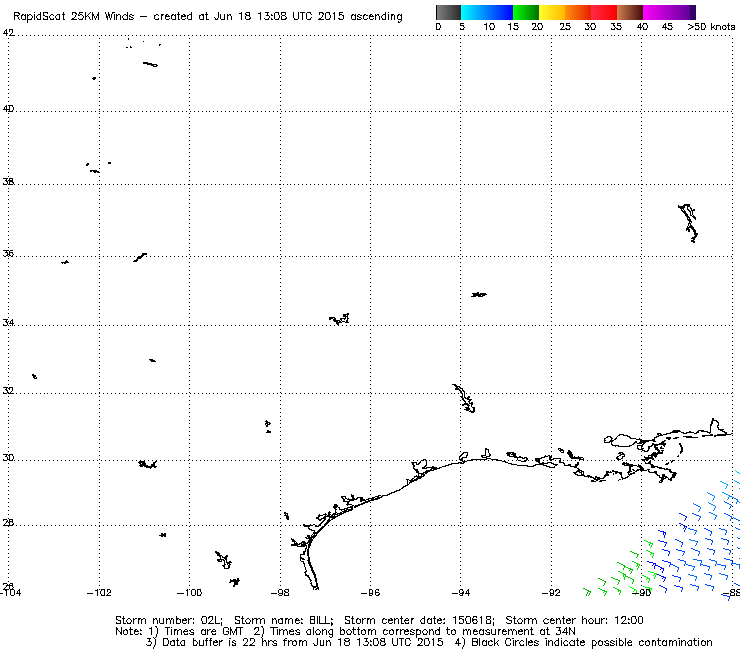Viewport: 740px width, 650px height.
Task: Click the 'measurement at 34N' note text
Action: click(519, 632)
